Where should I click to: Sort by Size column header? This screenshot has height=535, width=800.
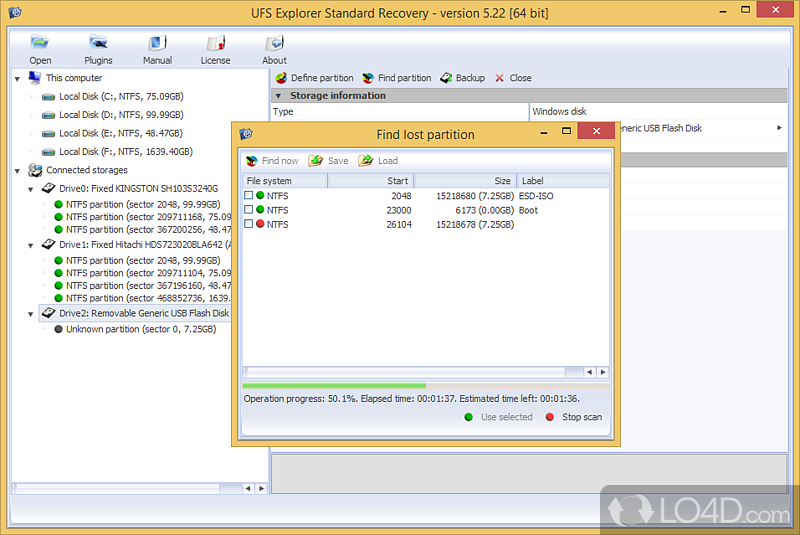click(465, 181)
